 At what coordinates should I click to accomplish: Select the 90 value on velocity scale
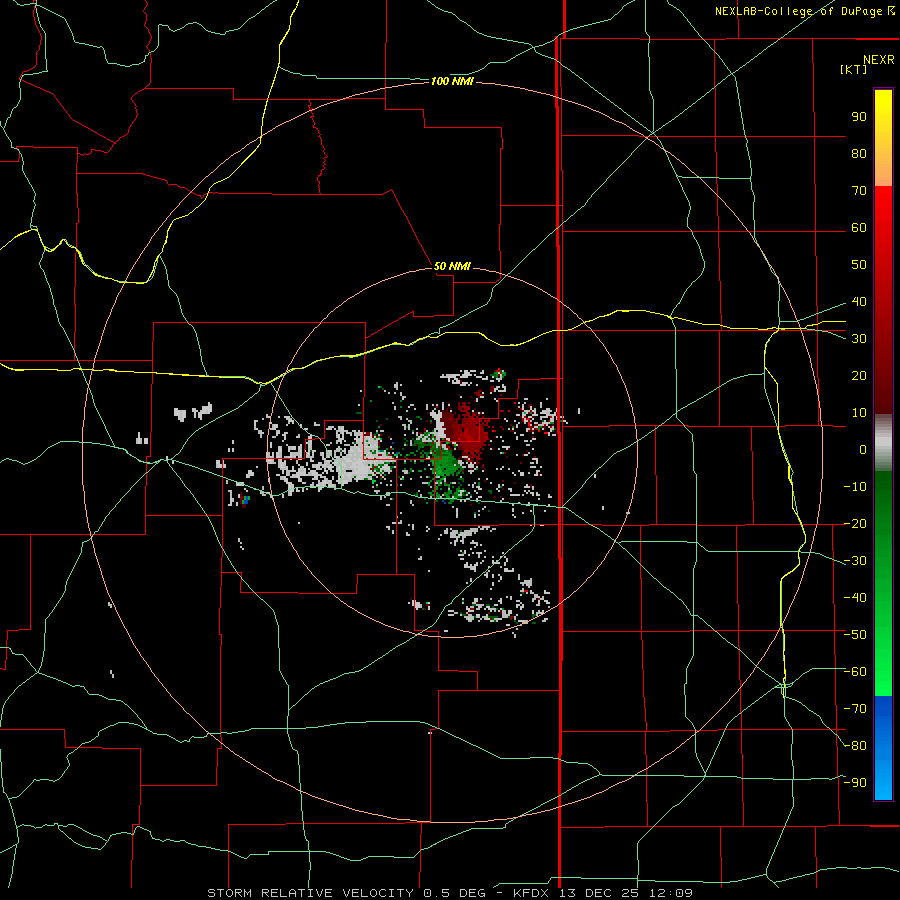pyautogui.click(x=859, y=117)
